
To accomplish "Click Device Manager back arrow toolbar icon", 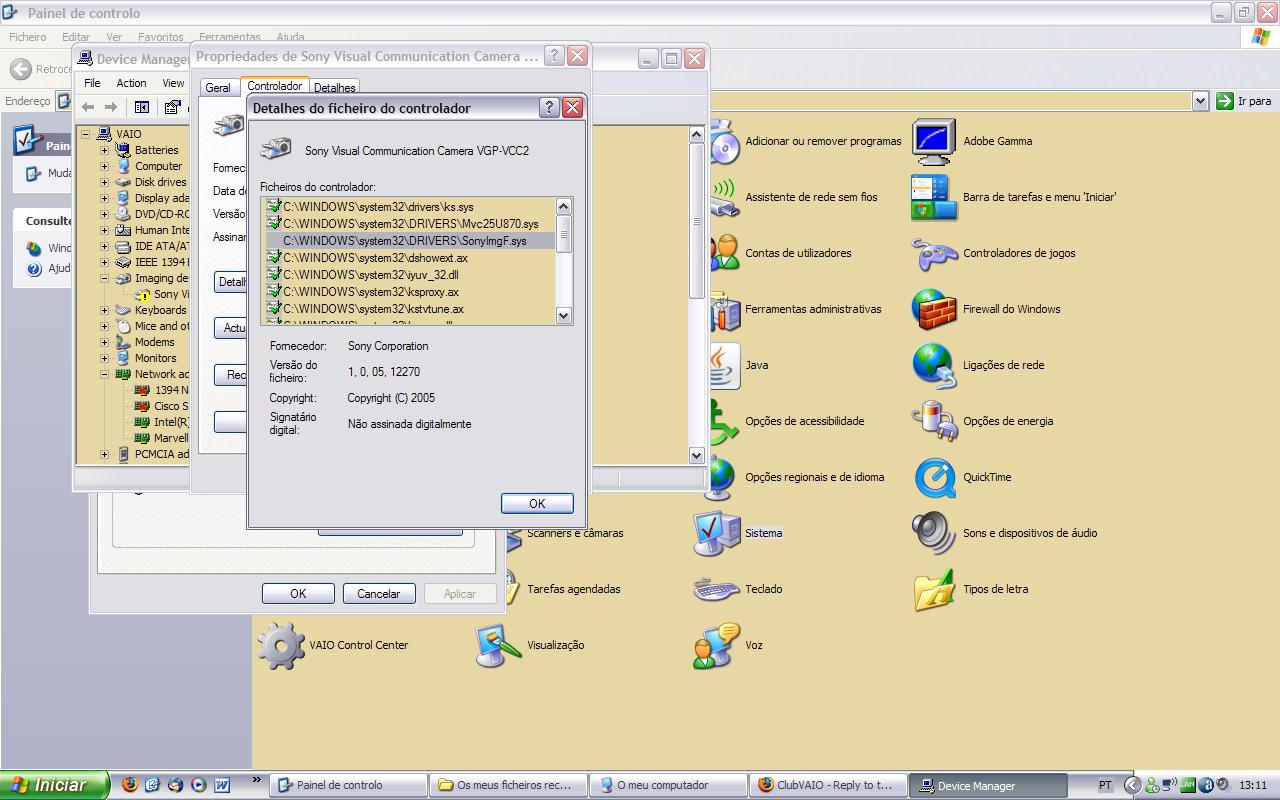I will coord(88,107).
